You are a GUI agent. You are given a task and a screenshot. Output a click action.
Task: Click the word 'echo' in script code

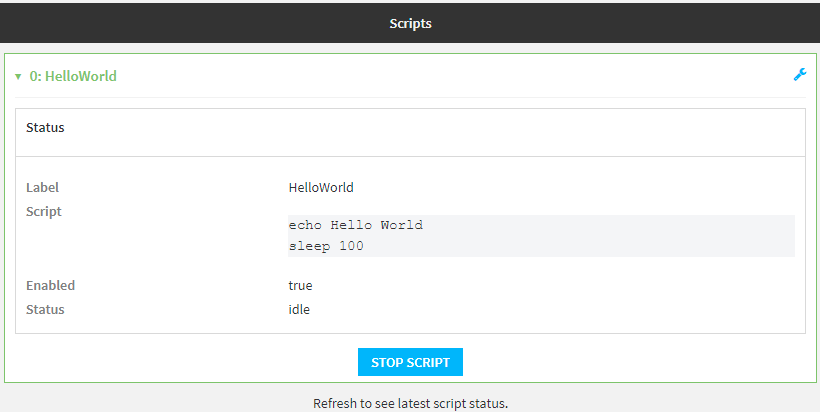(x=305, y=225)
